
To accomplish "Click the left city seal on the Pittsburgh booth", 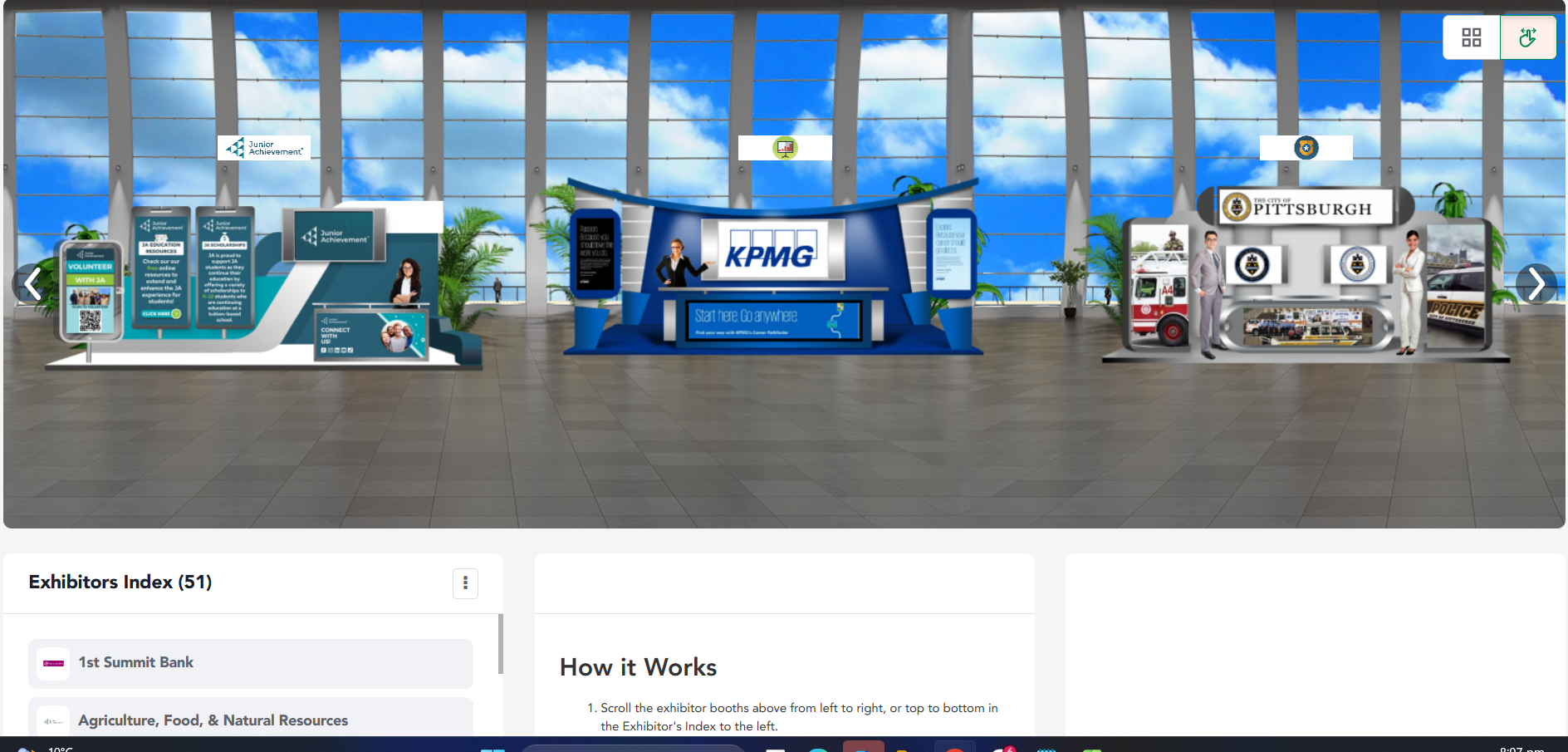I will click(x=1252, y=265).
